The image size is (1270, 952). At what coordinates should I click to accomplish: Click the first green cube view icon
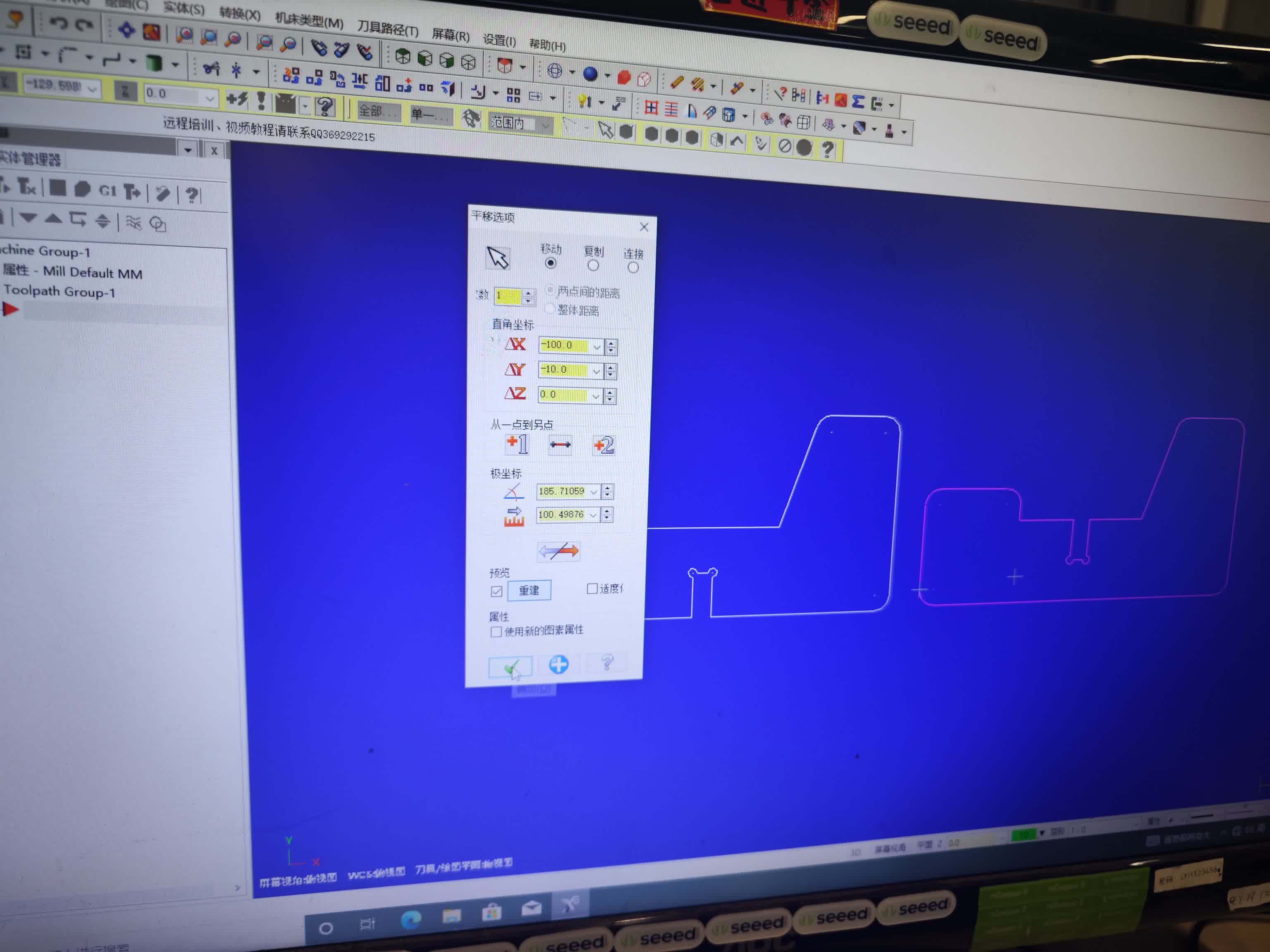403,56
